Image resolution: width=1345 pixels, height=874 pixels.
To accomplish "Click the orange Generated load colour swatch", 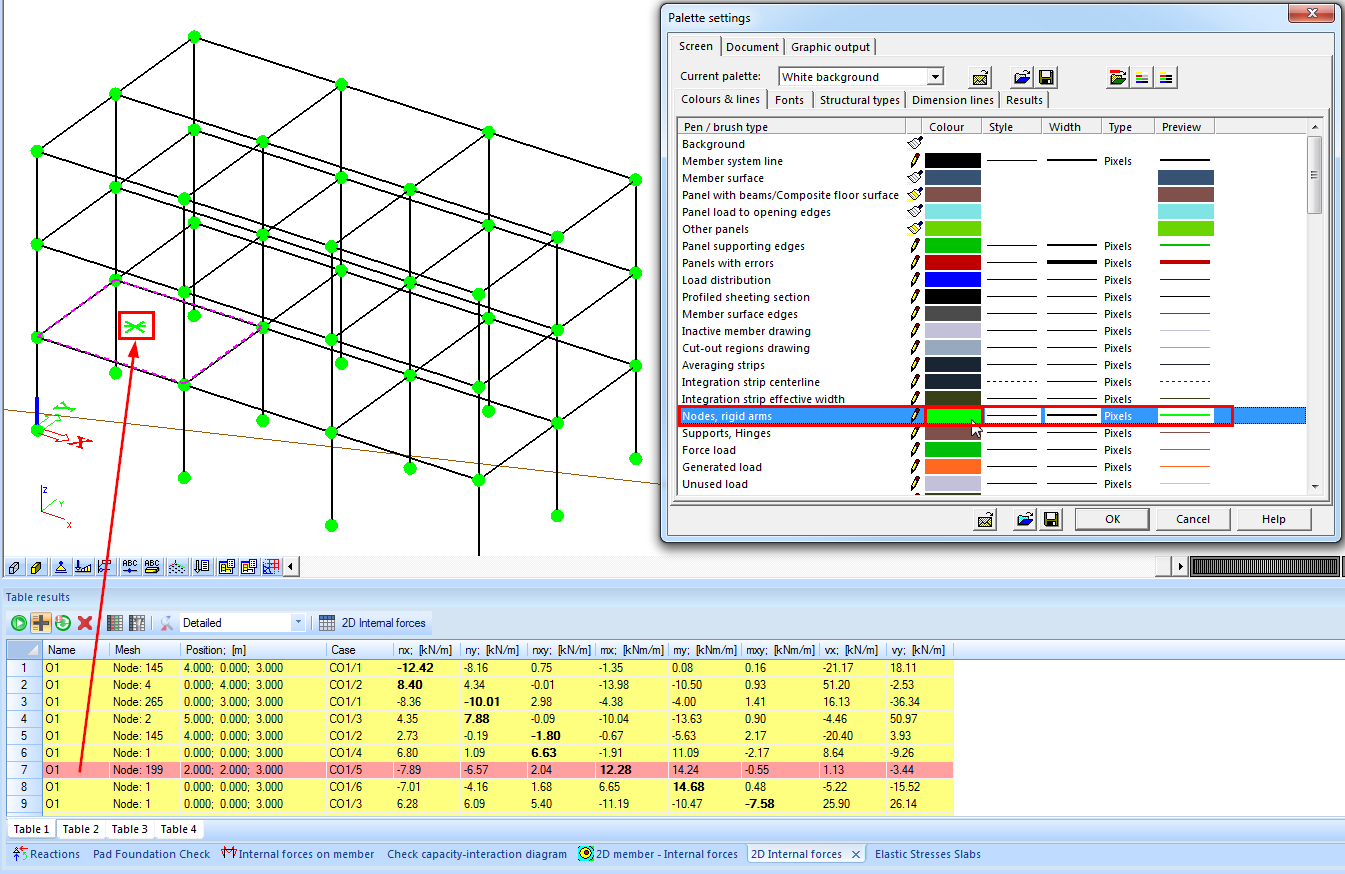I will (952, 467).
